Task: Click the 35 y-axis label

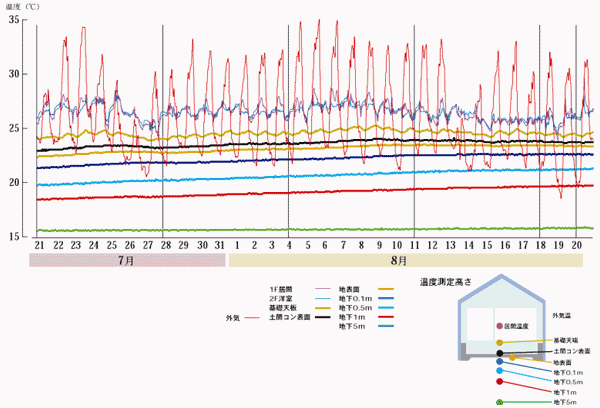Action: click(x=14, y=20)
